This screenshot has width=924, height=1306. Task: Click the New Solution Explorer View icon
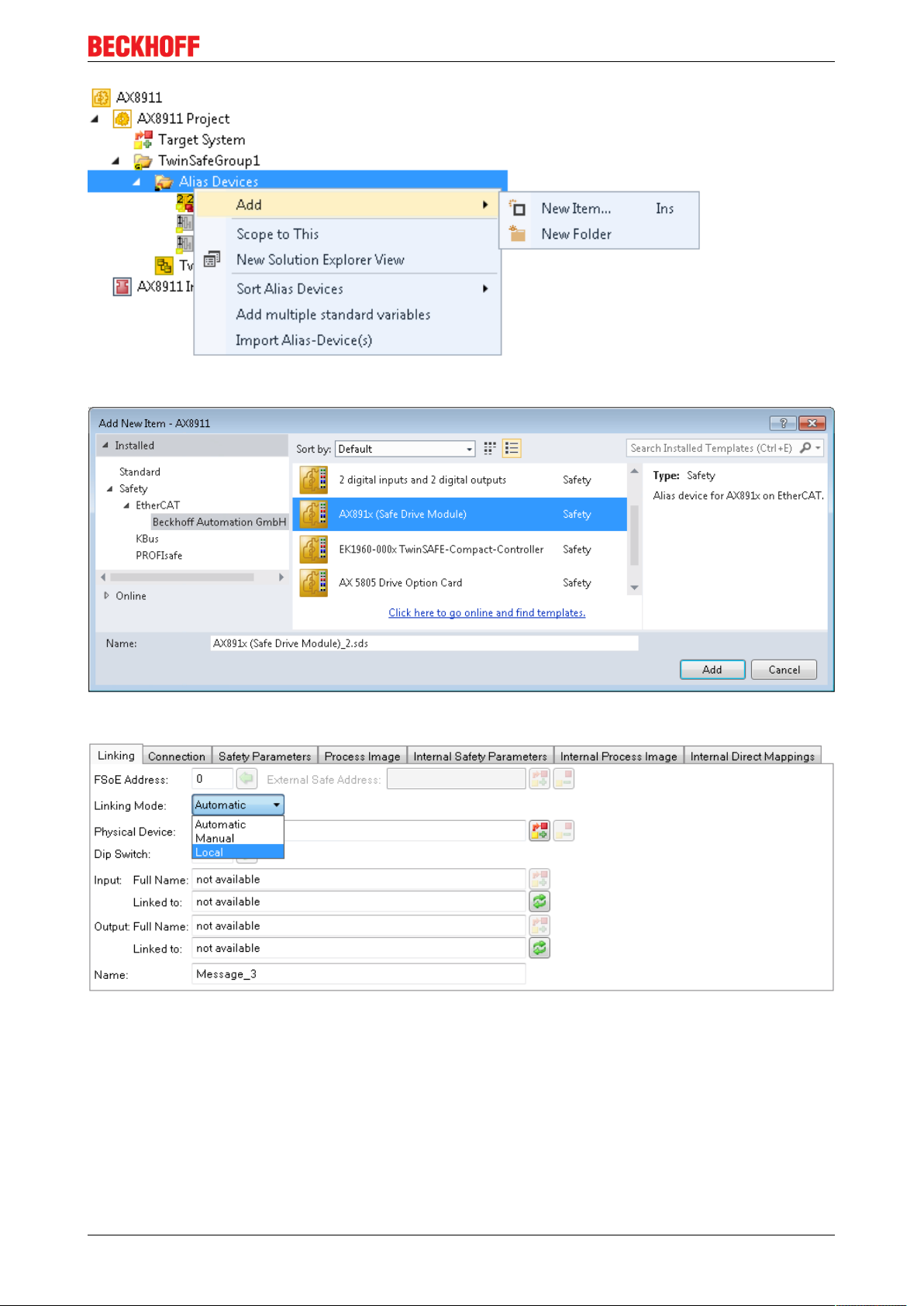(212, 260)
